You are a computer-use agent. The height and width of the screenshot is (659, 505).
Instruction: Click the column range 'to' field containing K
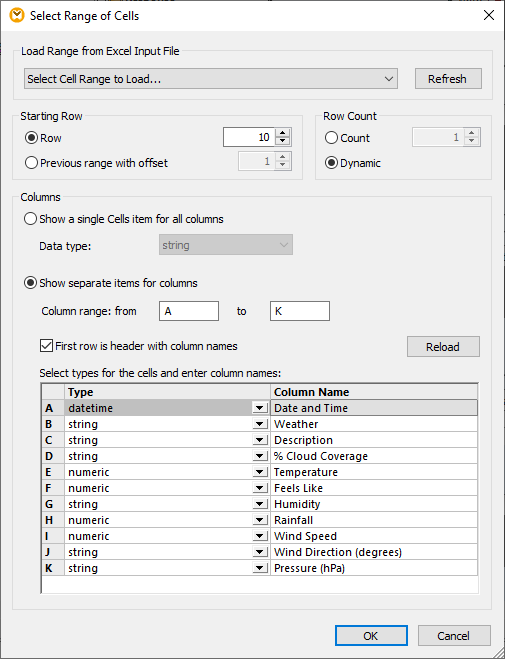300,311
